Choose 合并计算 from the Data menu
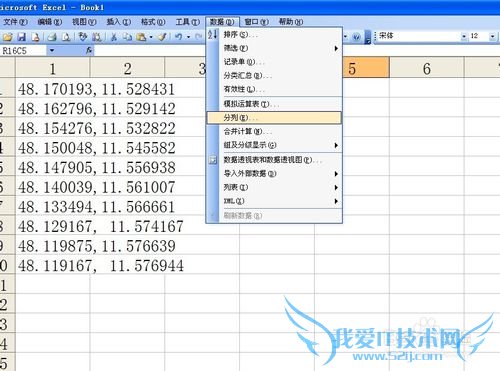The width and height of the screenshot is (500, 371). pyautogui.click(x=274, y=131)
